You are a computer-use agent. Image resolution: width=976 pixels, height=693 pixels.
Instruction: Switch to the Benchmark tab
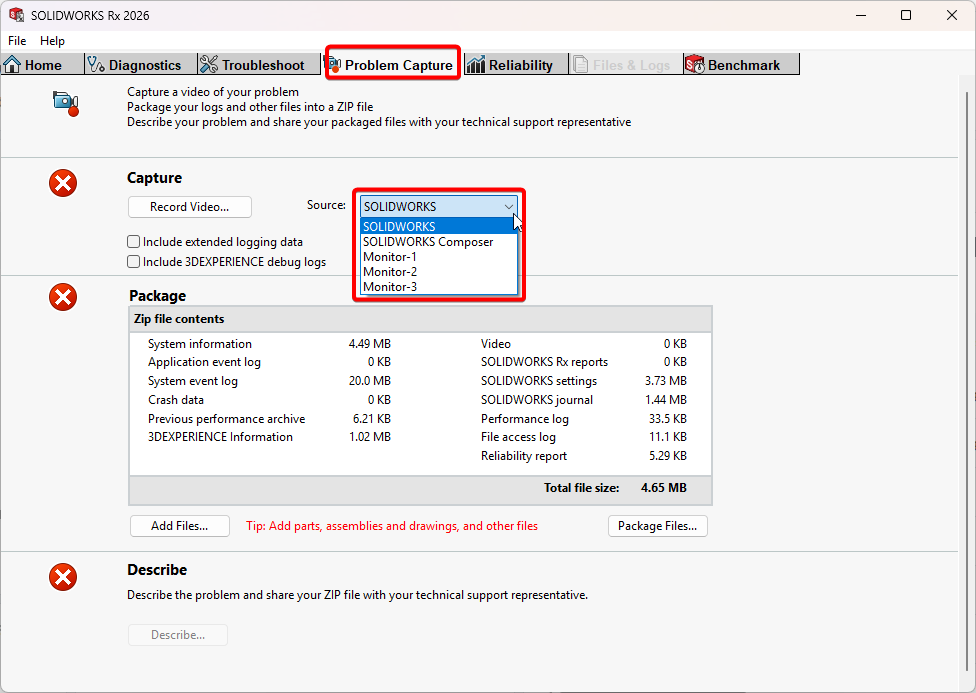click(741, 64)
